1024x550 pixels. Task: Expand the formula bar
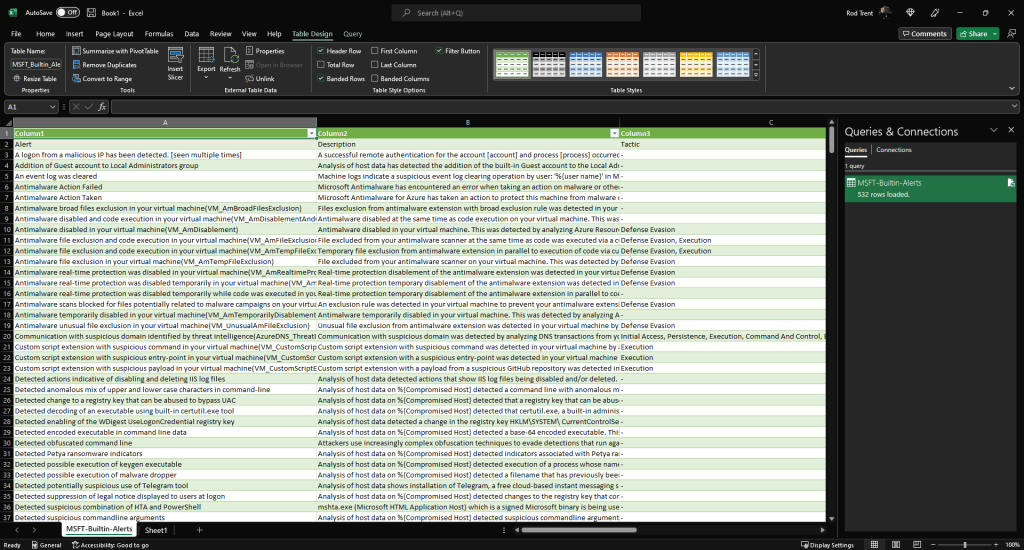1014,106
